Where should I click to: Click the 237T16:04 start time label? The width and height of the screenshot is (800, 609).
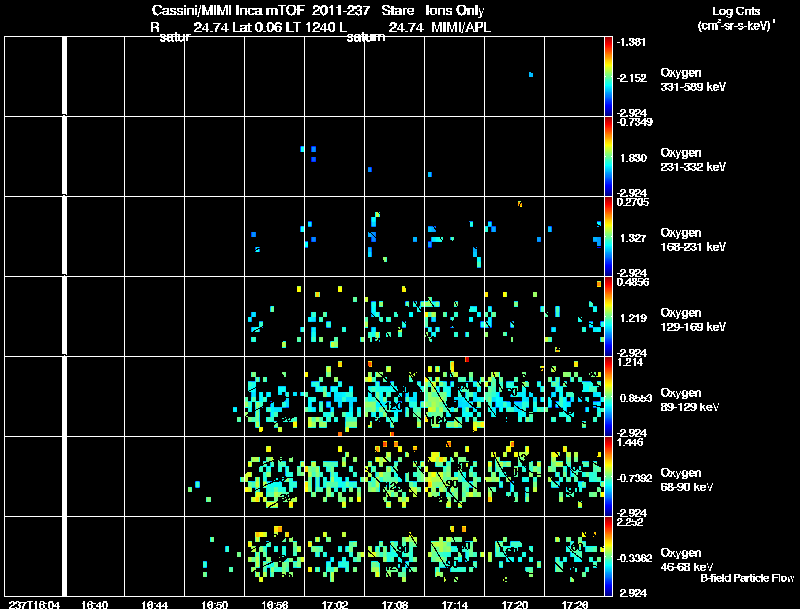tap(35, 604)
